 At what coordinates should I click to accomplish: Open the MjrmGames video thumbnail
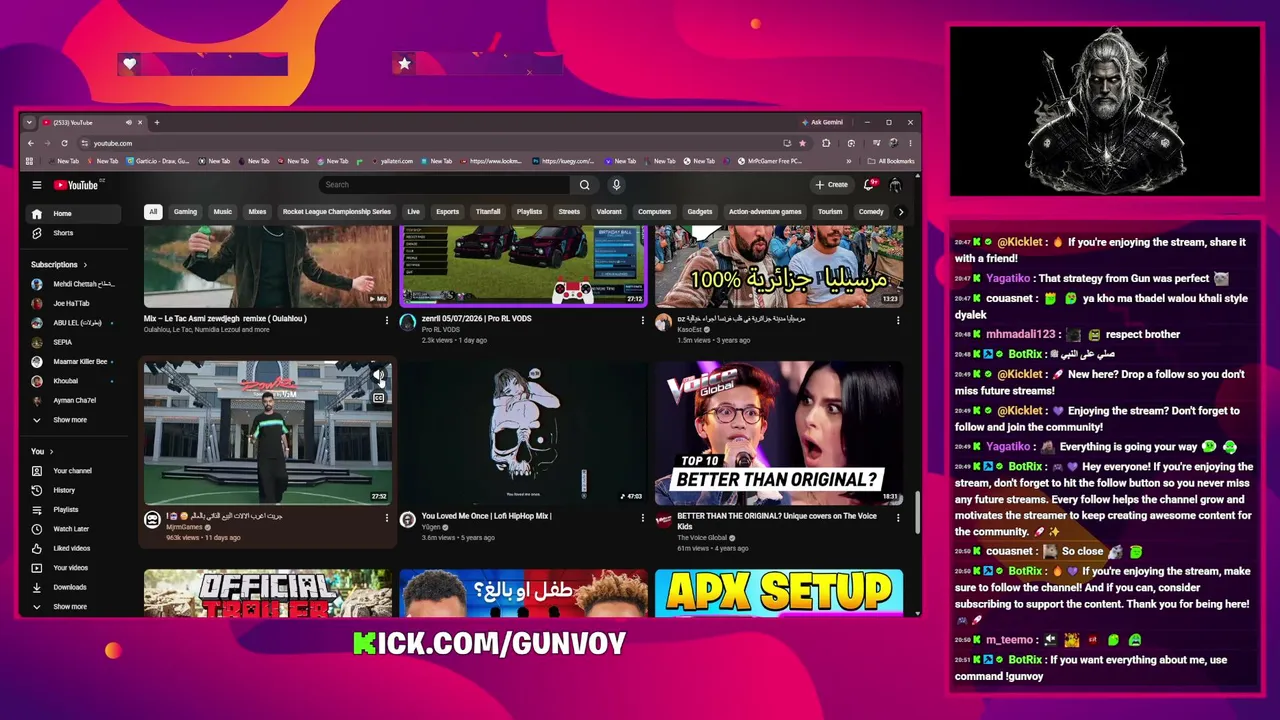coord(267,433)
